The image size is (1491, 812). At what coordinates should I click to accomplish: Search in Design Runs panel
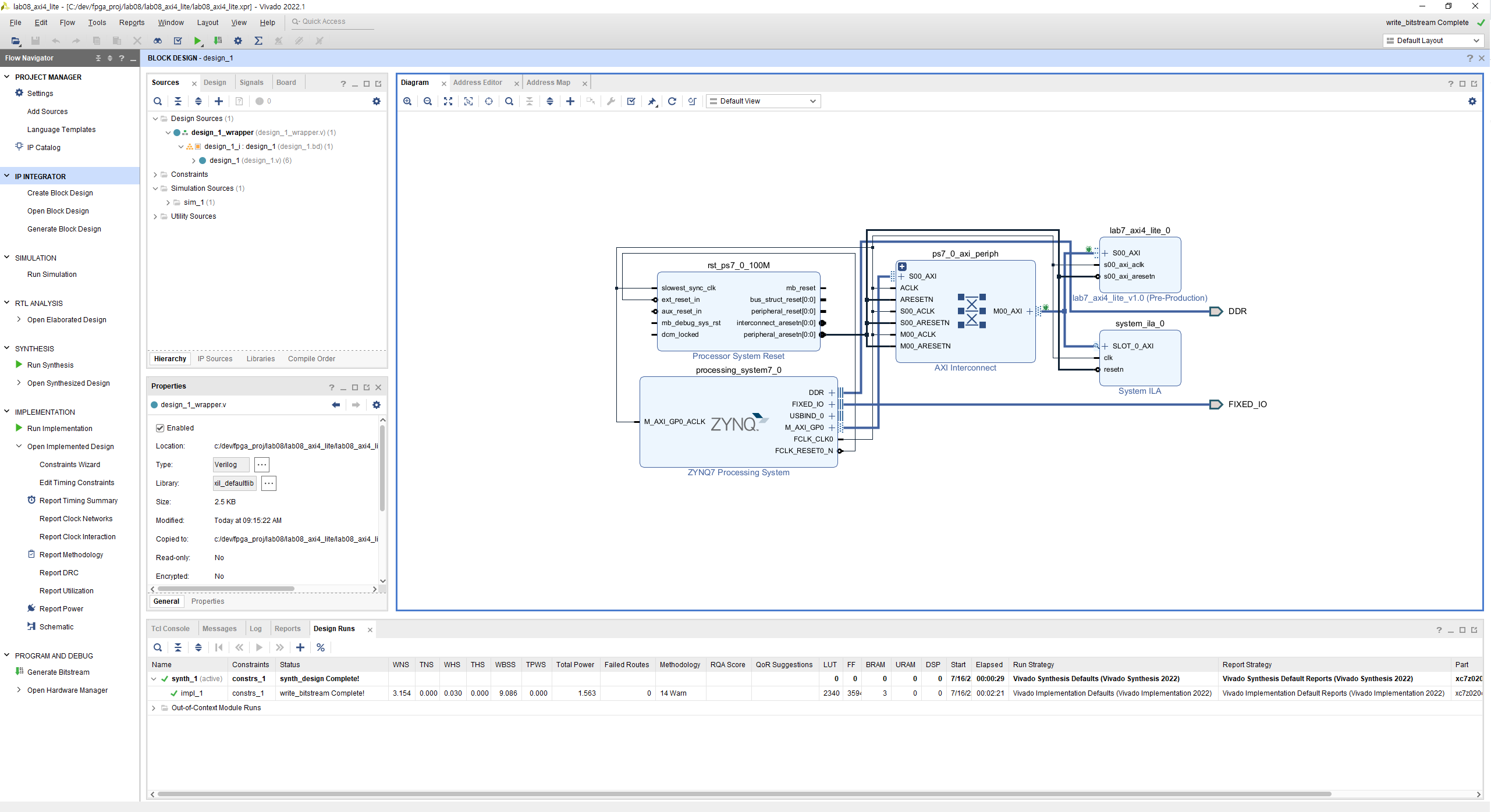(x=158, y=647)
